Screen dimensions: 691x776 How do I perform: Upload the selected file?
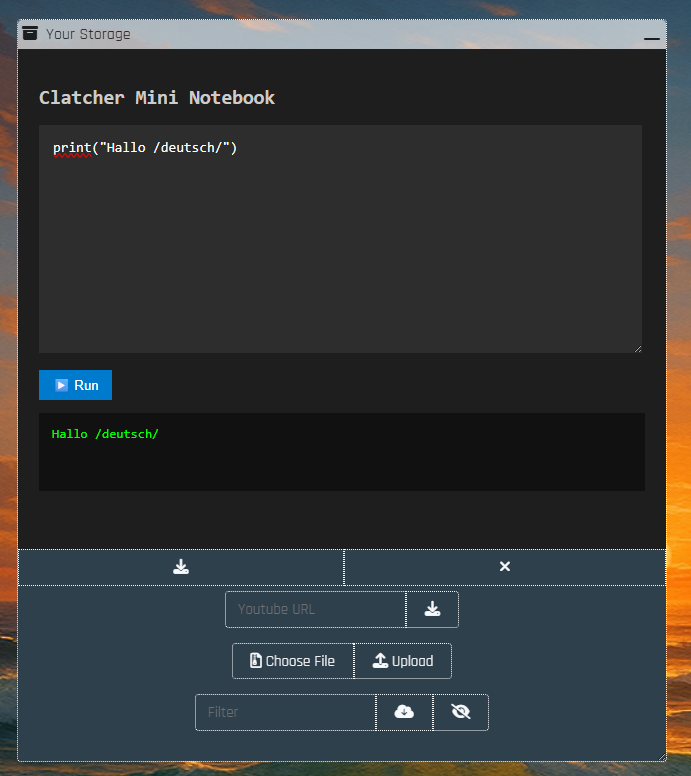click(x=403, y=661)
